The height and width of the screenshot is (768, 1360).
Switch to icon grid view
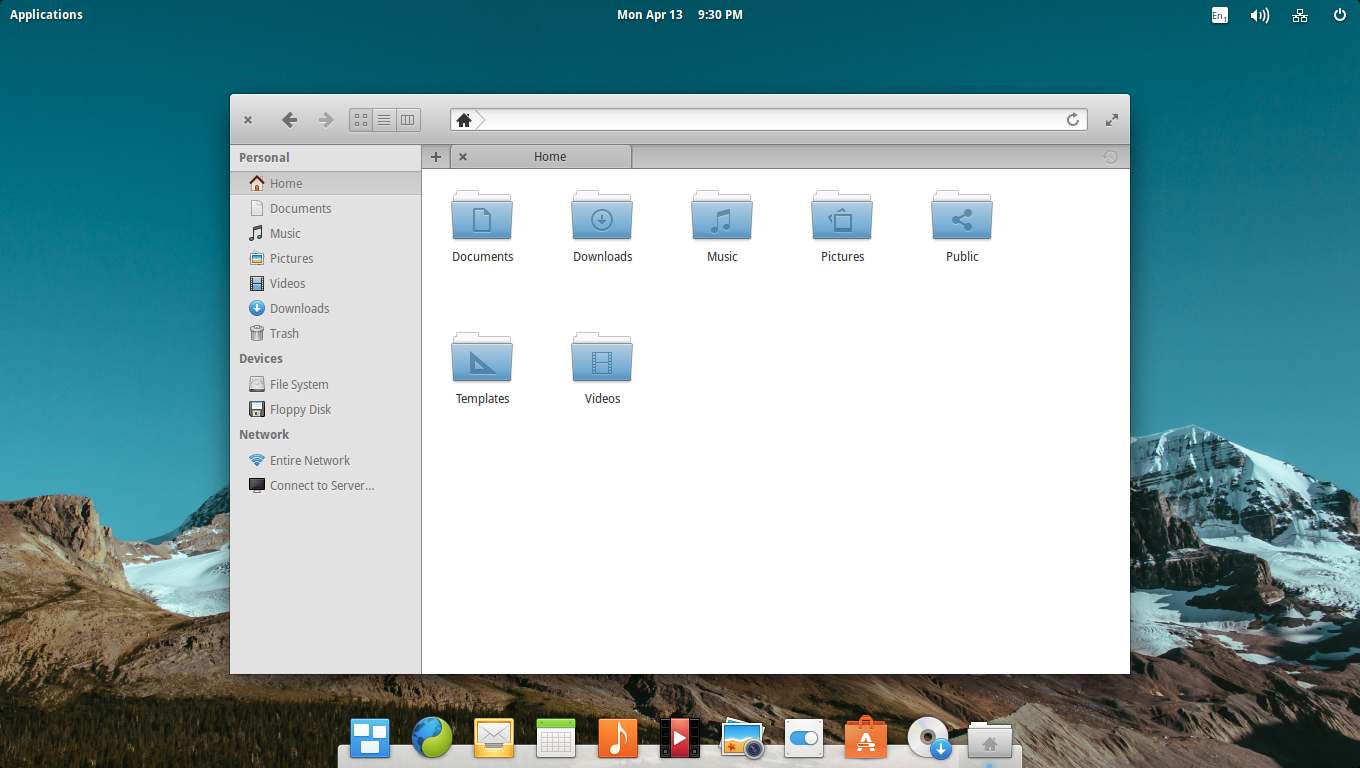pos(361,120)
